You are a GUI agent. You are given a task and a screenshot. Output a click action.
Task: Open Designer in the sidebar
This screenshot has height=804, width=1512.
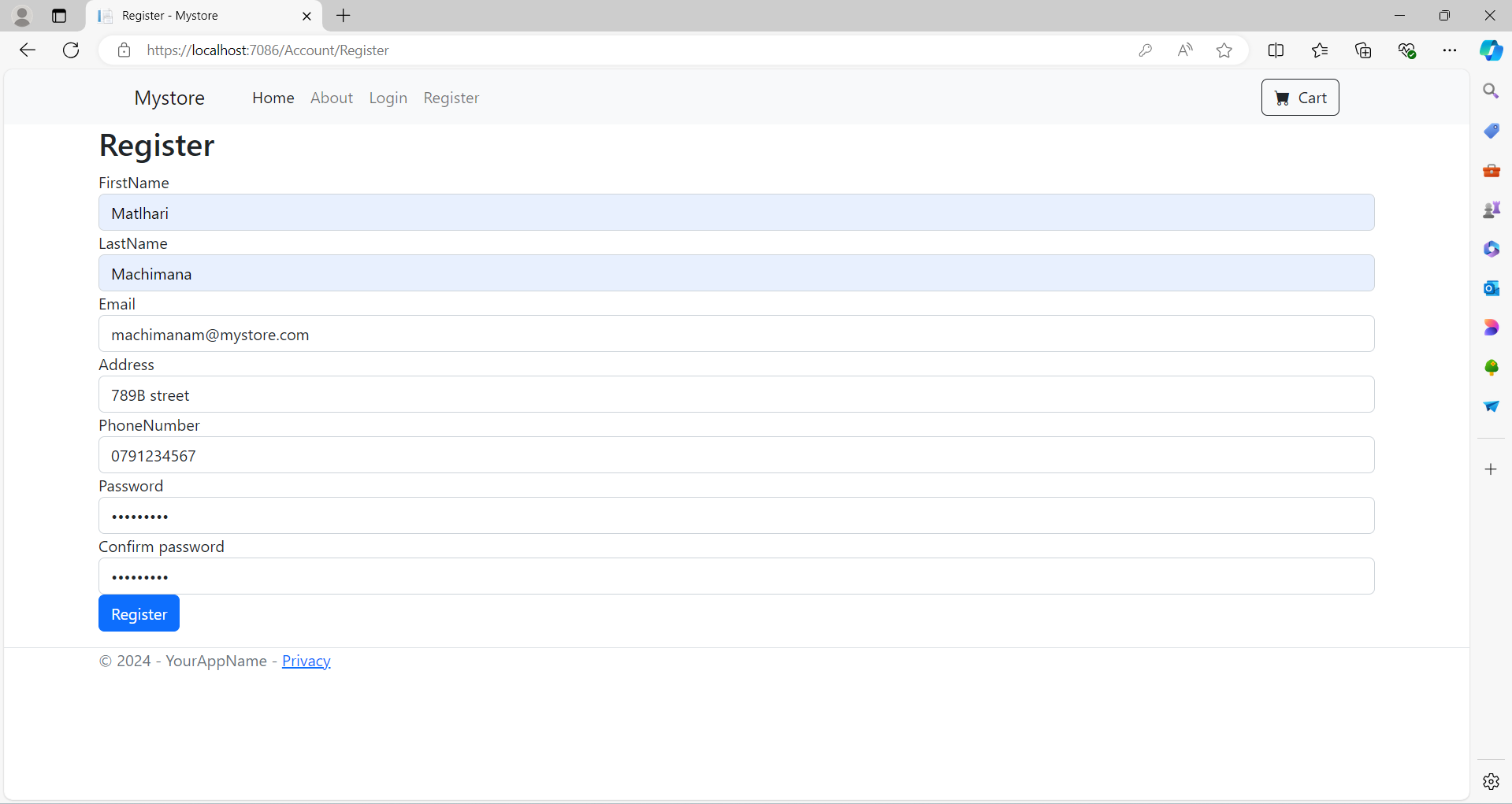click(x=1491, y=328)
